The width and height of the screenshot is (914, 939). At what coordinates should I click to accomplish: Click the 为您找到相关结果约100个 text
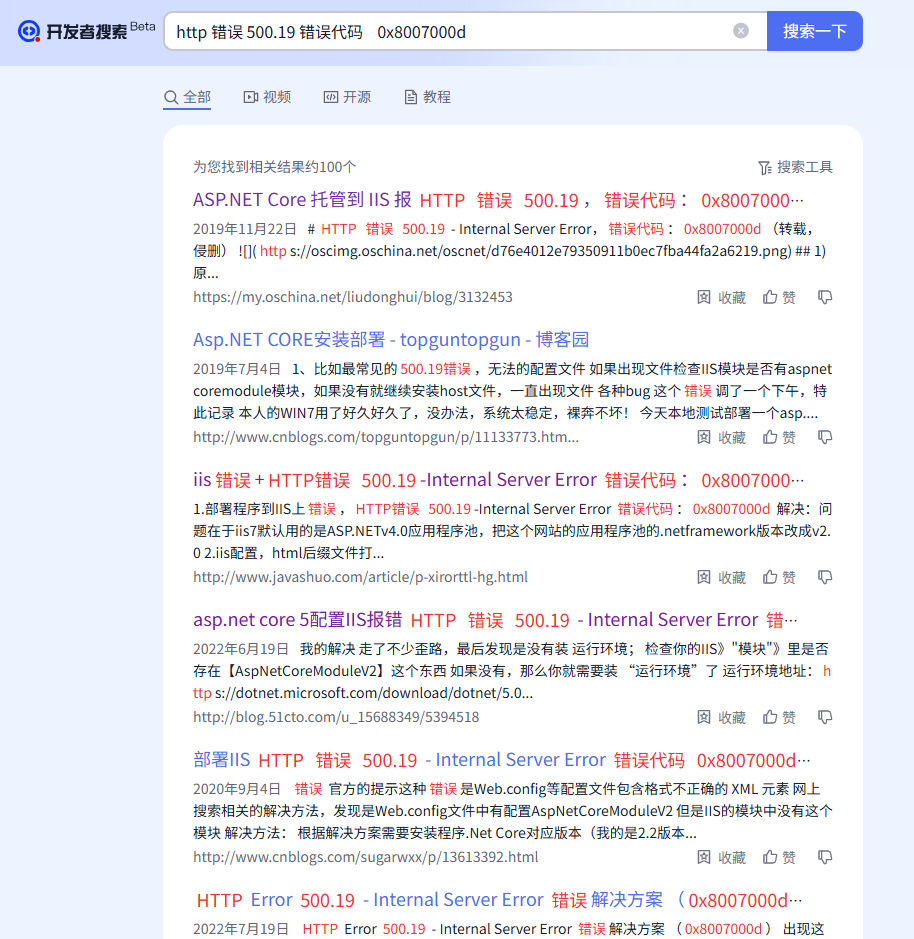pos(274,167)
